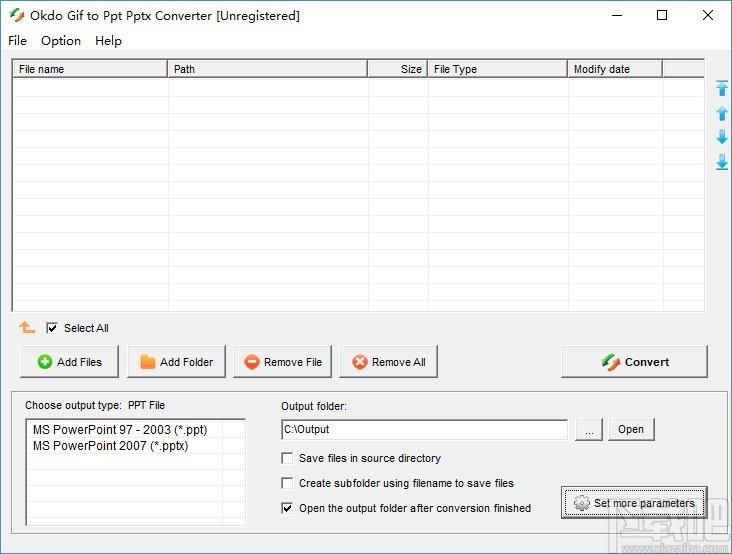This screenshot has height=554, width=732.
Task: Click the Add Files button
Action: point(70,362)
